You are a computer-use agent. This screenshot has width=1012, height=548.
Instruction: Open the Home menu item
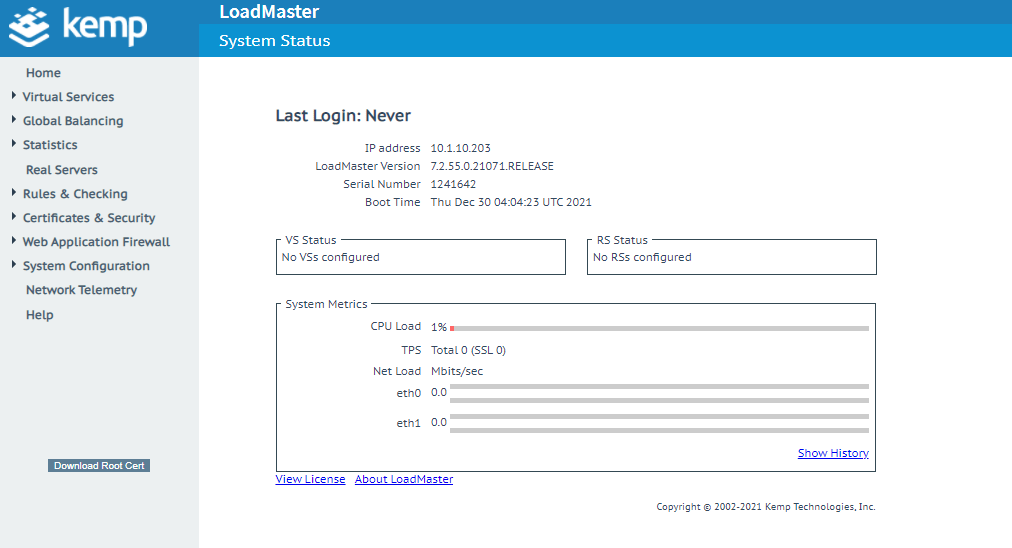(43, 73)
